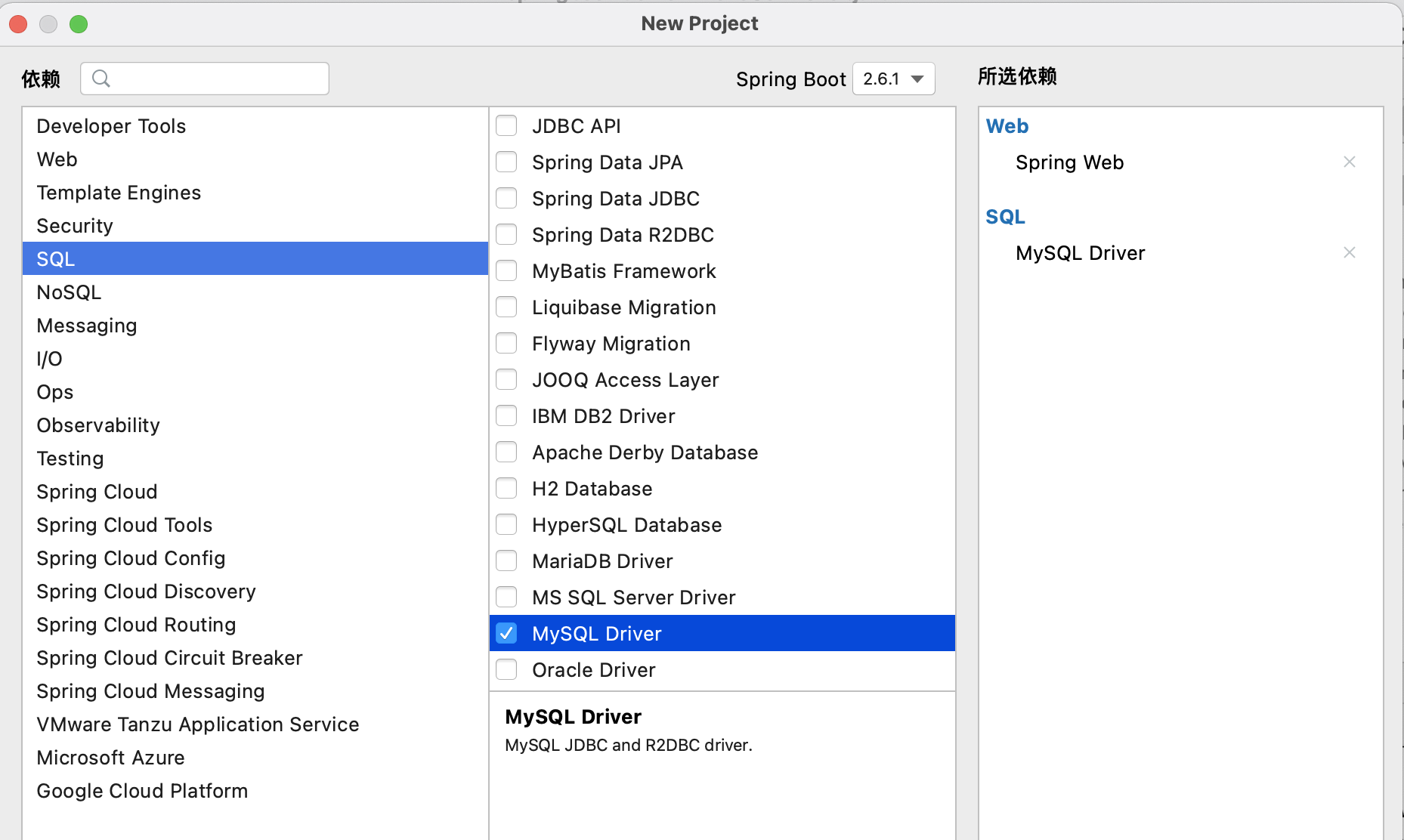Remove Spring Web from selected dependencies

pos(1350,162)
